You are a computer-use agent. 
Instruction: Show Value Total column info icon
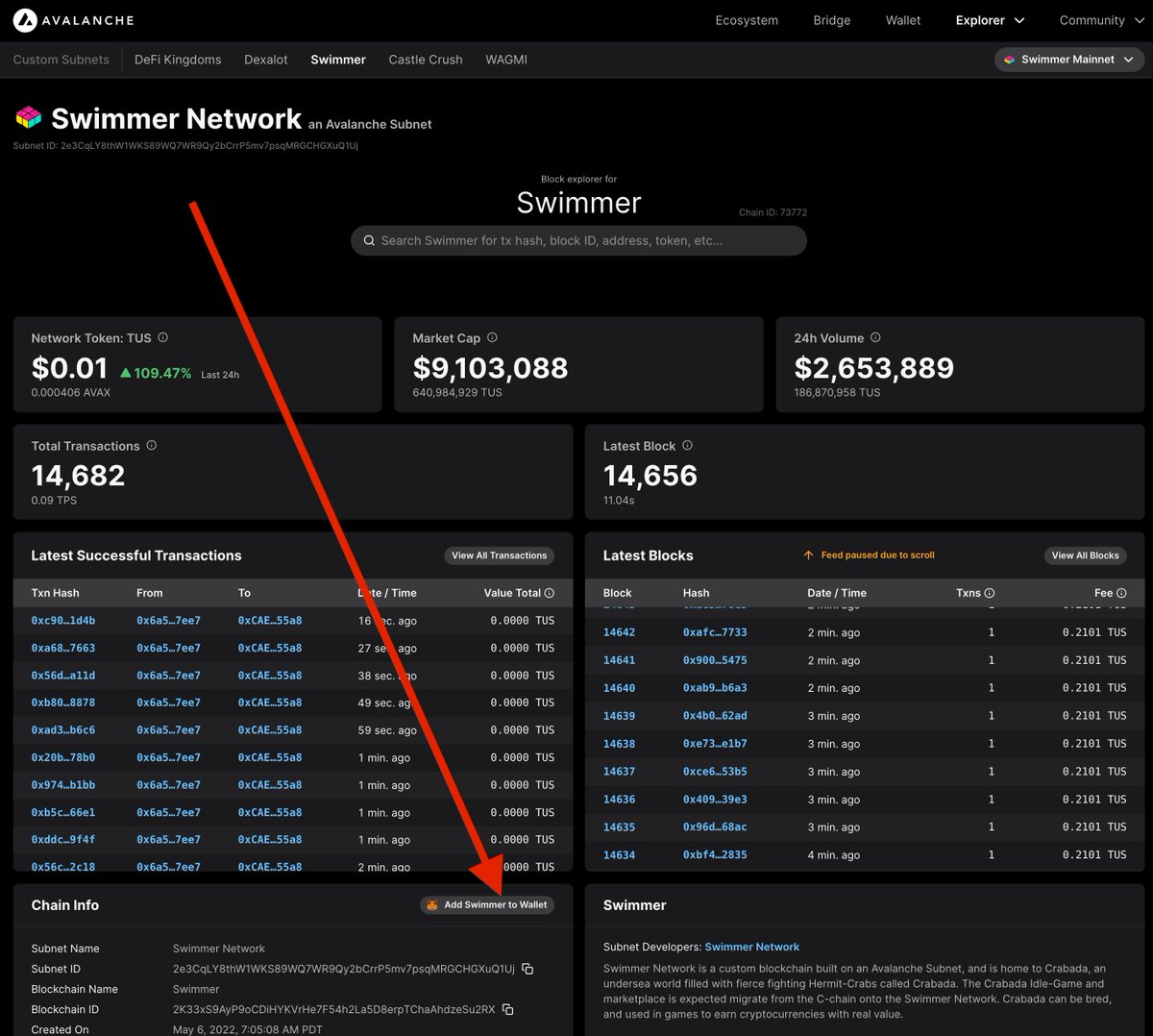550,593
